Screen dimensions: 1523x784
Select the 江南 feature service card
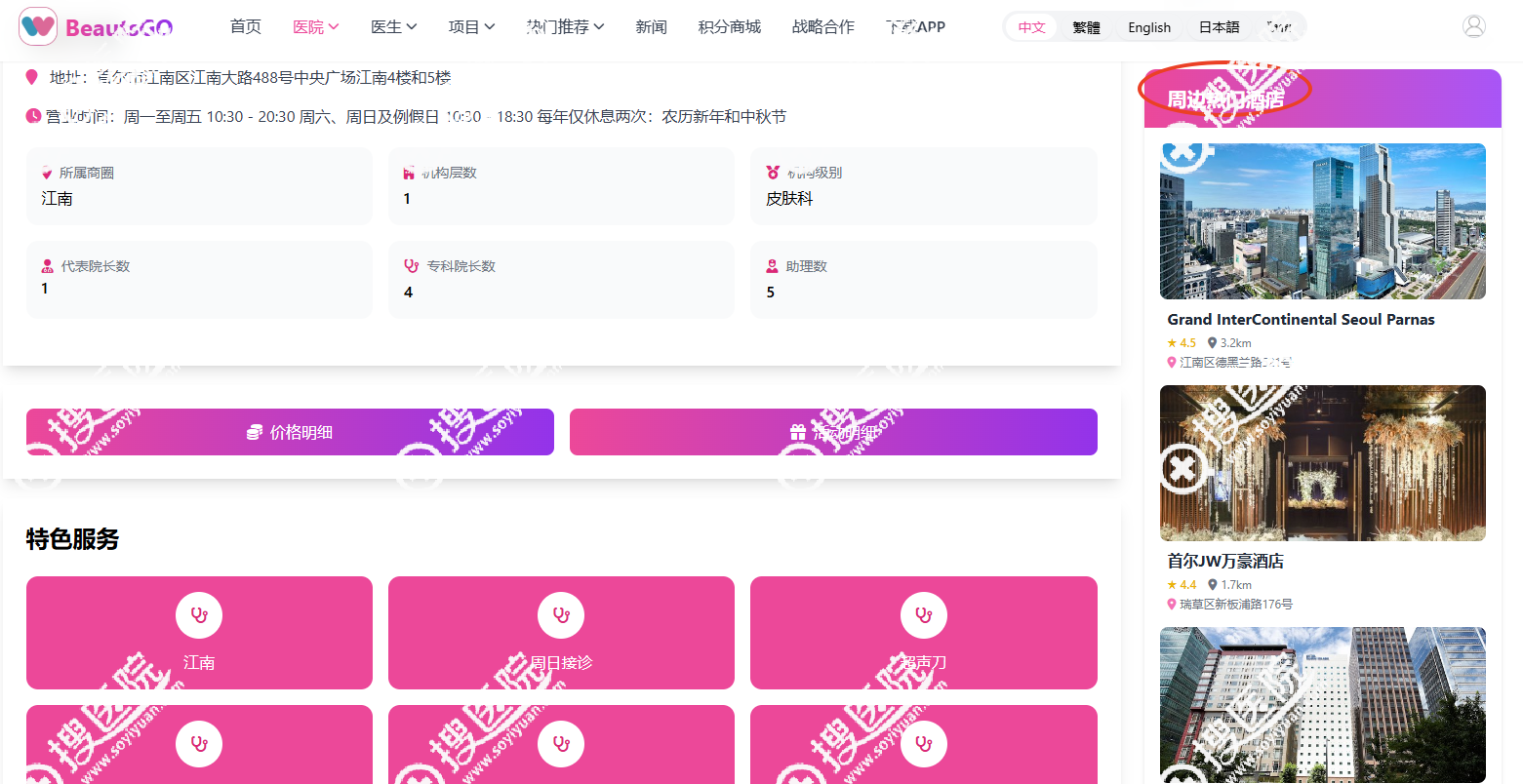point(199,633)
